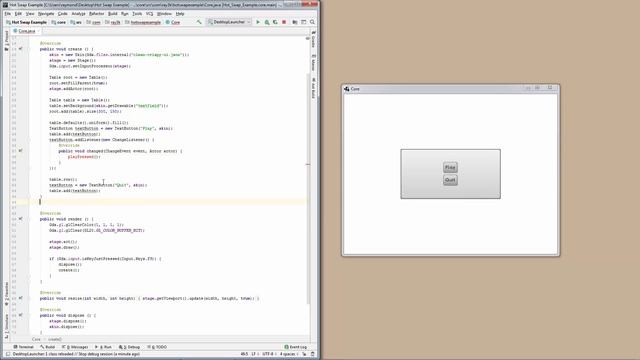640x360 pixels.
Task: Open the Terminal tool window
Action: (x=24, y=347)
